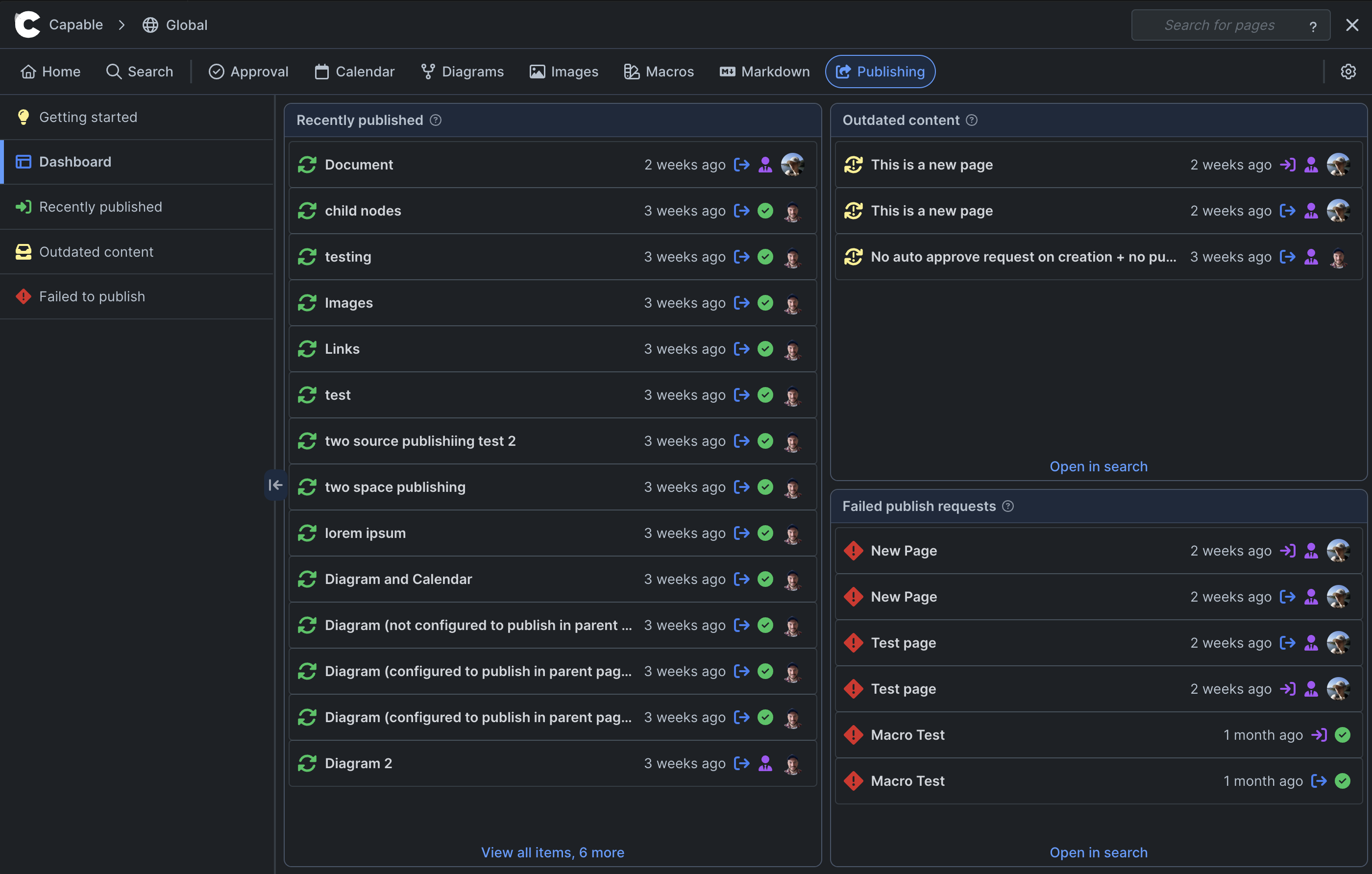Click the green approval check on the testing row

[x=765, y=256]
